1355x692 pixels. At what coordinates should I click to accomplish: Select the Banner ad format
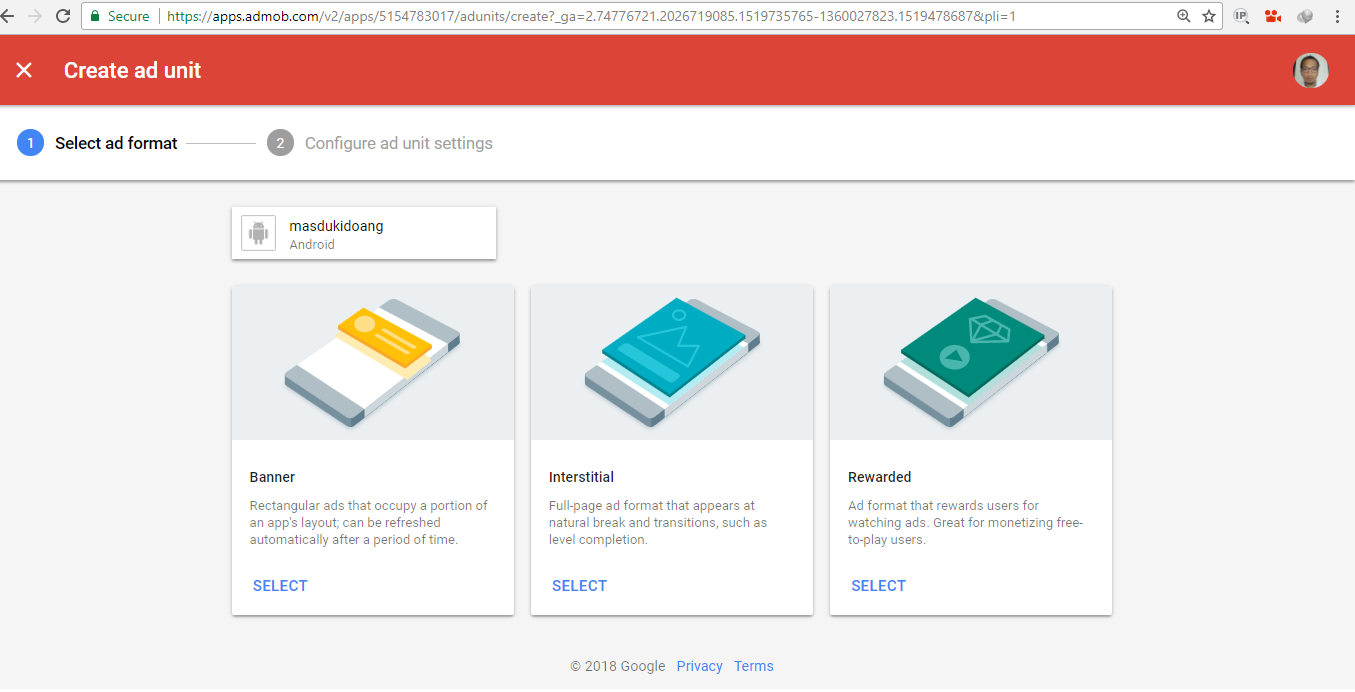(279, 585)
